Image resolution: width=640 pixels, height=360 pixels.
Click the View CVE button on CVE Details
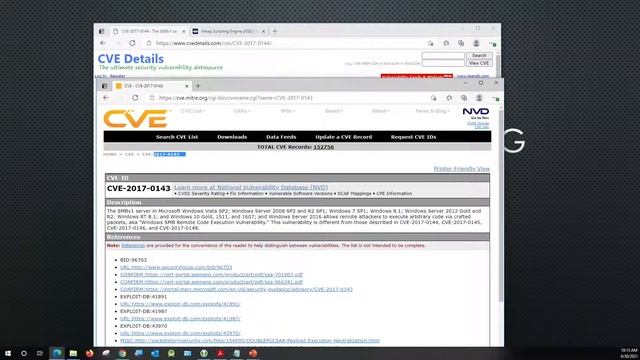(479, 63)
